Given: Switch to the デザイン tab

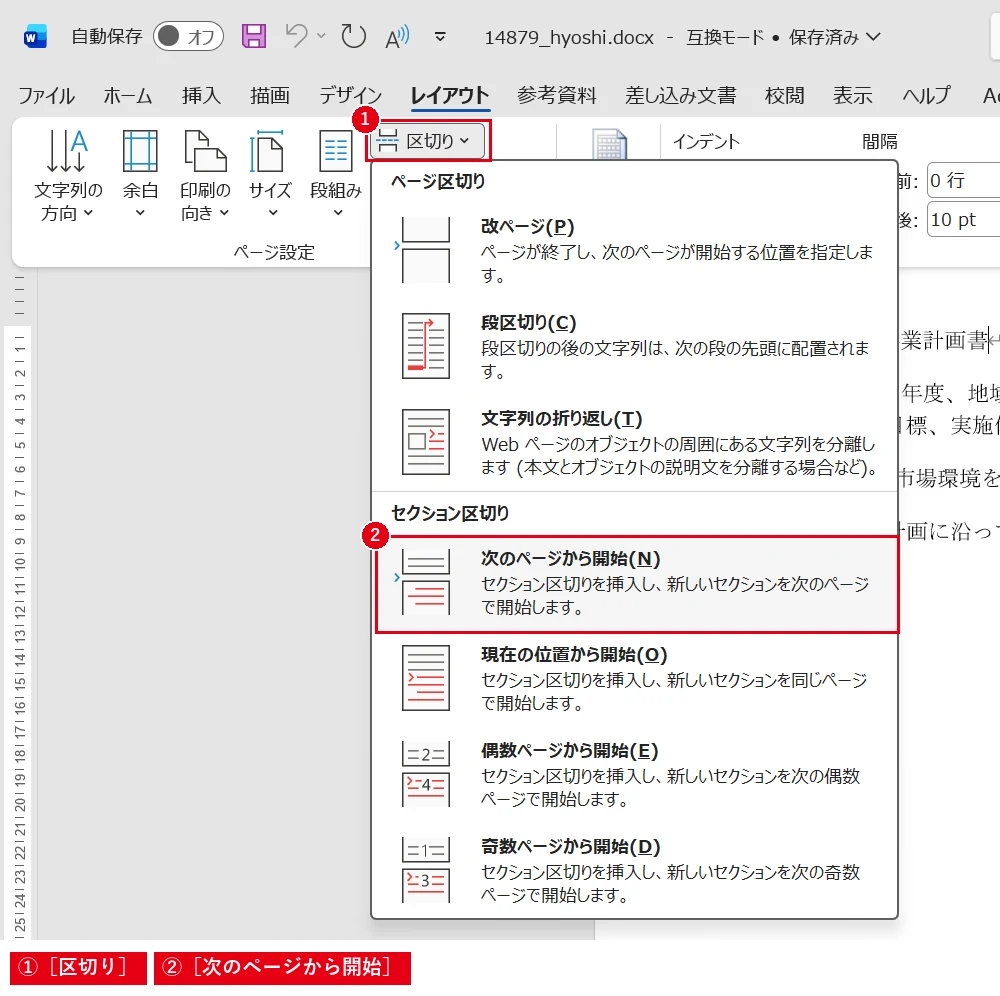Looking at the screenshot, I should point(350,96).
